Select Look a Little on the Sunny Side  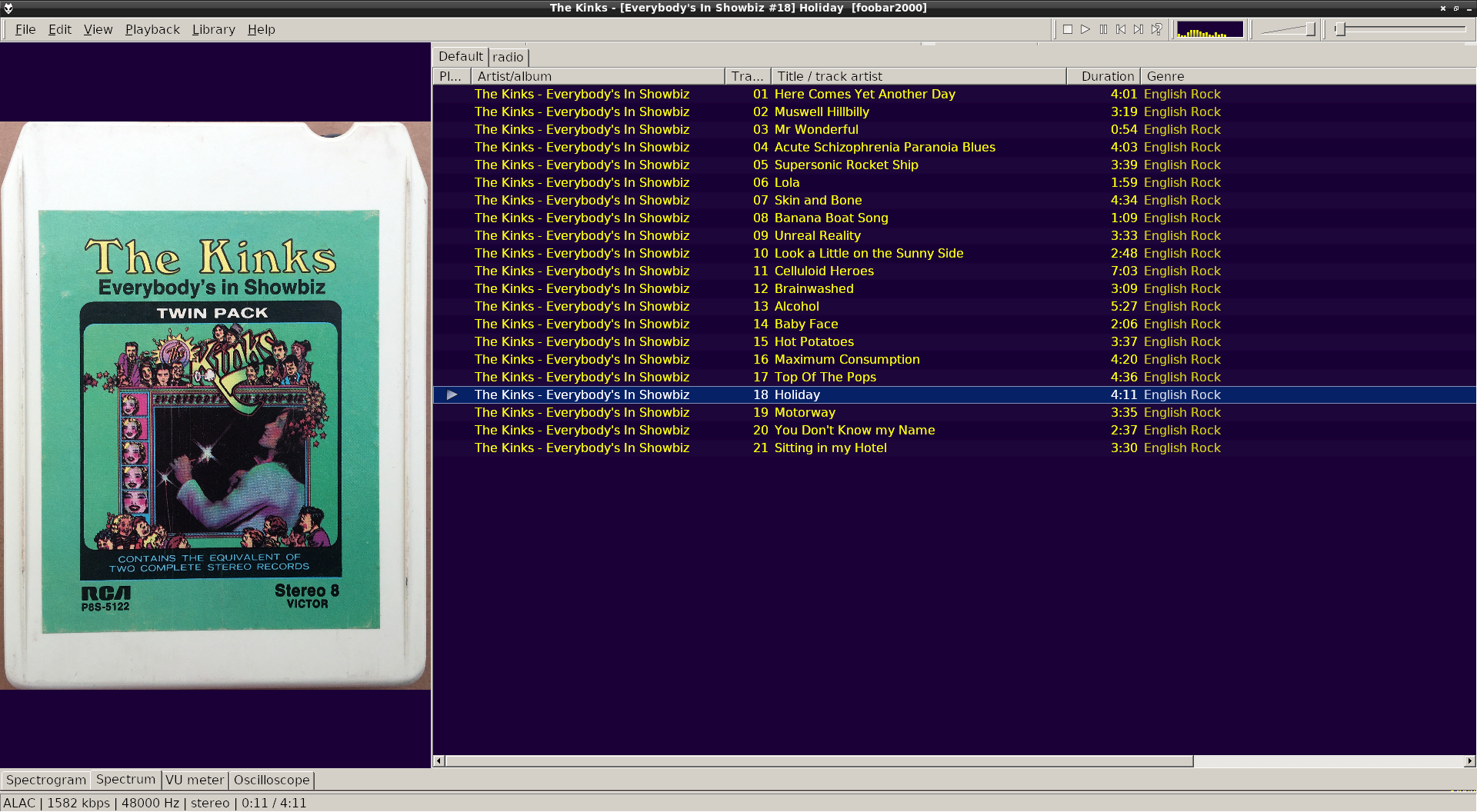point(954,253)
